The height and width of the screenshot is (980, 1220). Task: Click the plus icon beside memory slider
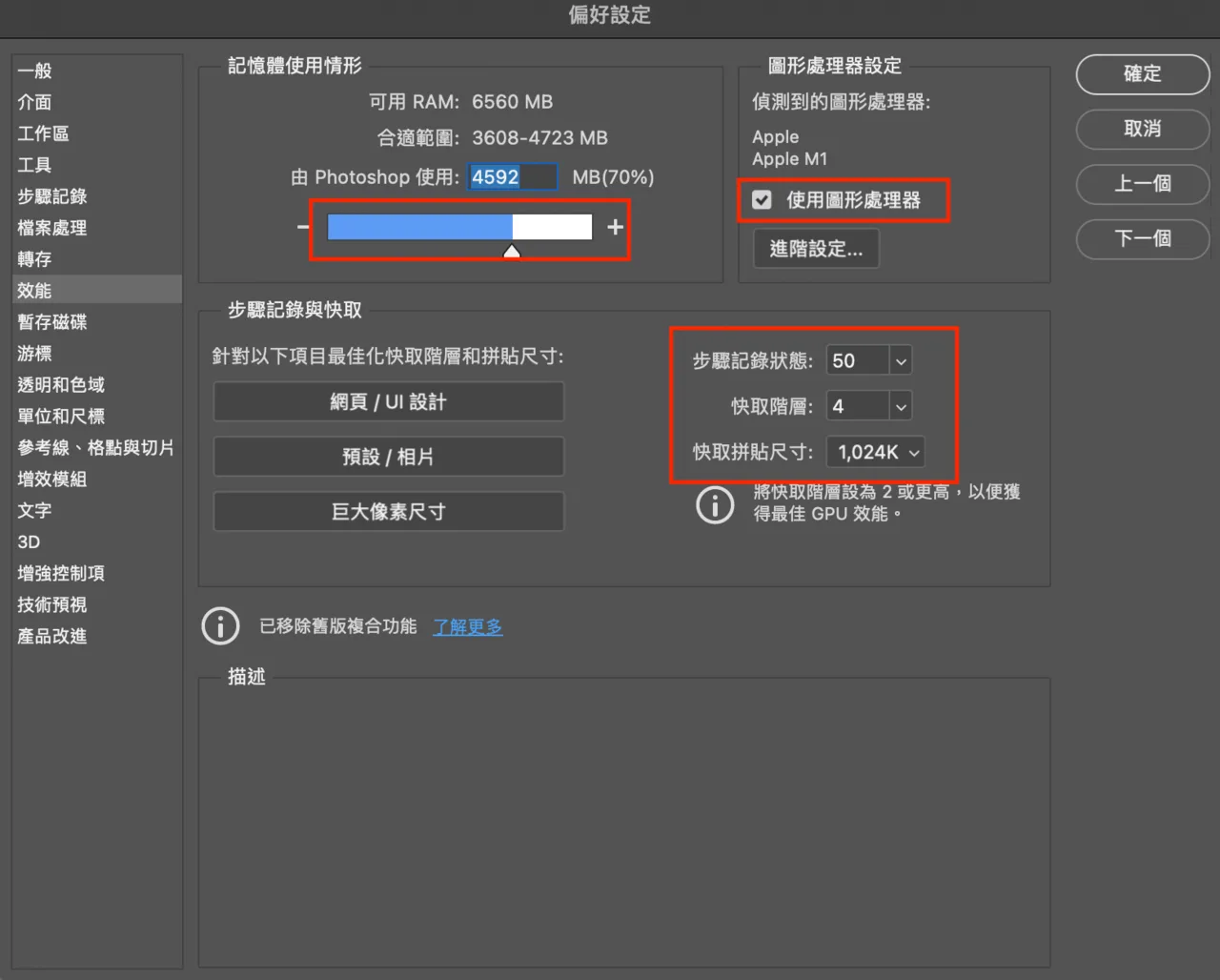tap(615, 227)
